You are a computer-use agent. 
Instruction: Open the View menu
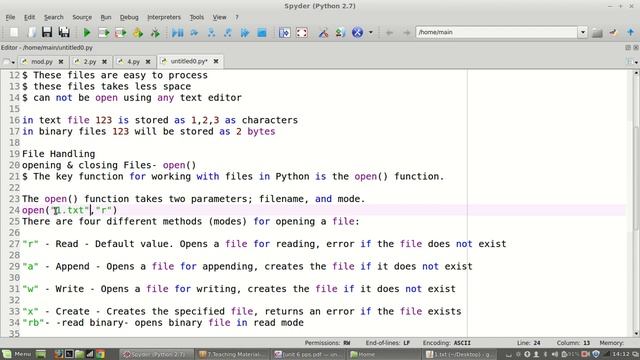pyautogui.click(x=219, y=17)
